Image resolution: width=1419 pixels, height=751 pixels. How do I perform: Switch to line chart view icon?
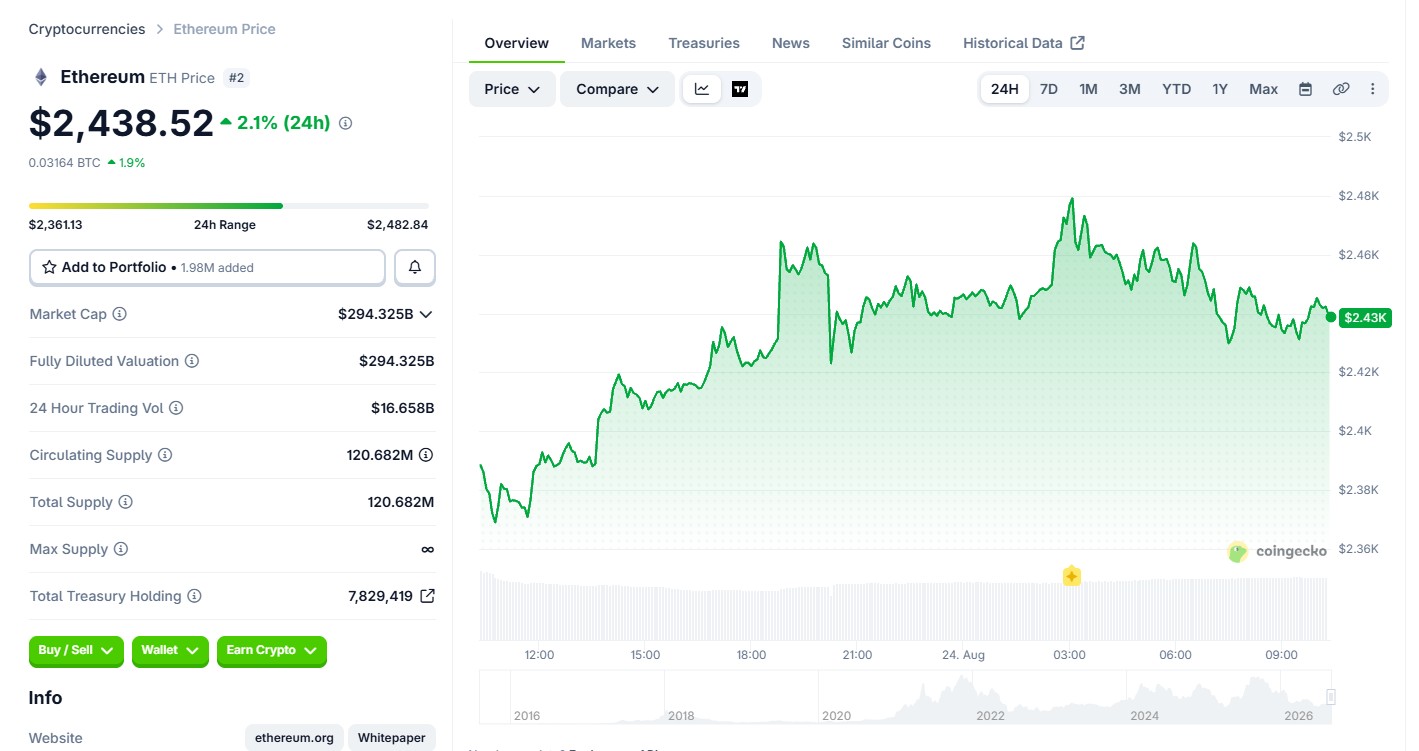point(702,89)
